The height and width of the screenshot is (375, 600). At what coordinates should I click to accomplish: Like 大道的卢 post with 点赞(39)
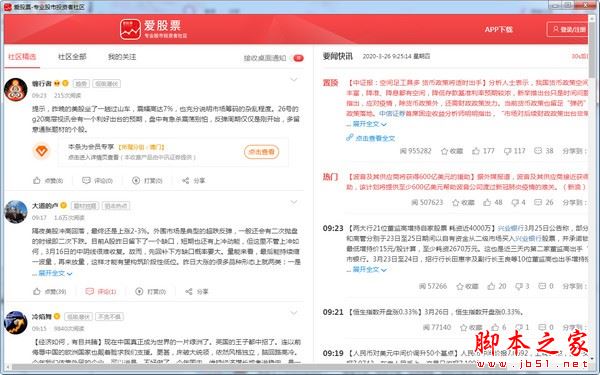click(50, 292)
